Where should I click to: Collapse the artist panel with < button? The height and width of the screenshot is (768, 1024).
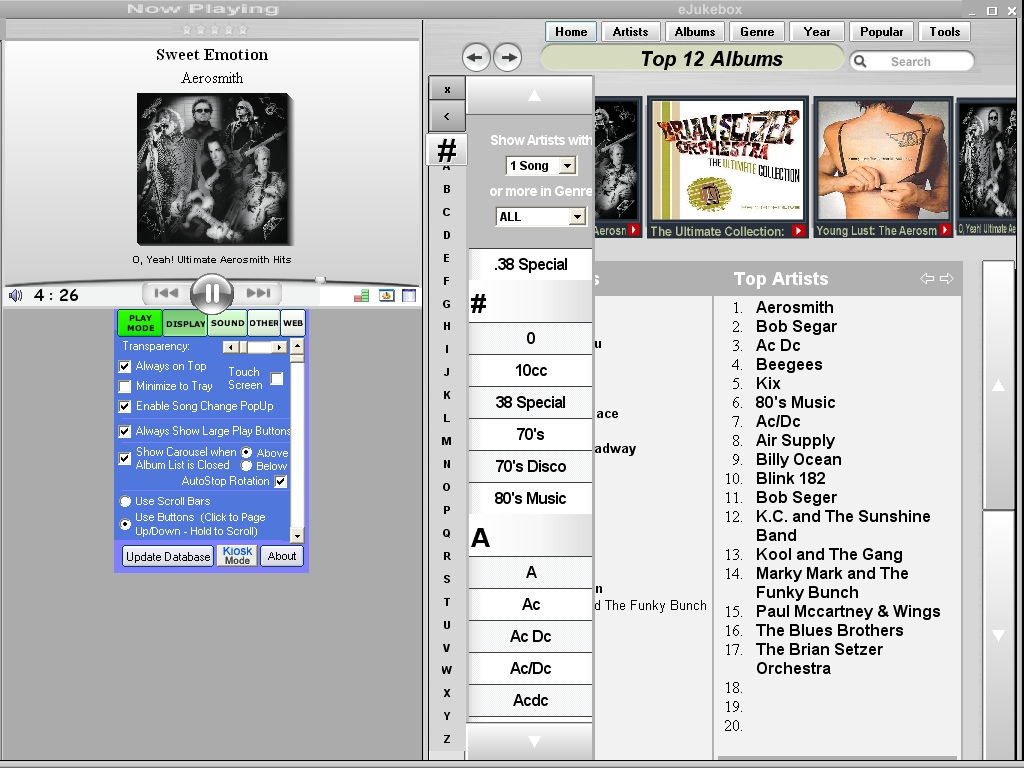(447, 116)
